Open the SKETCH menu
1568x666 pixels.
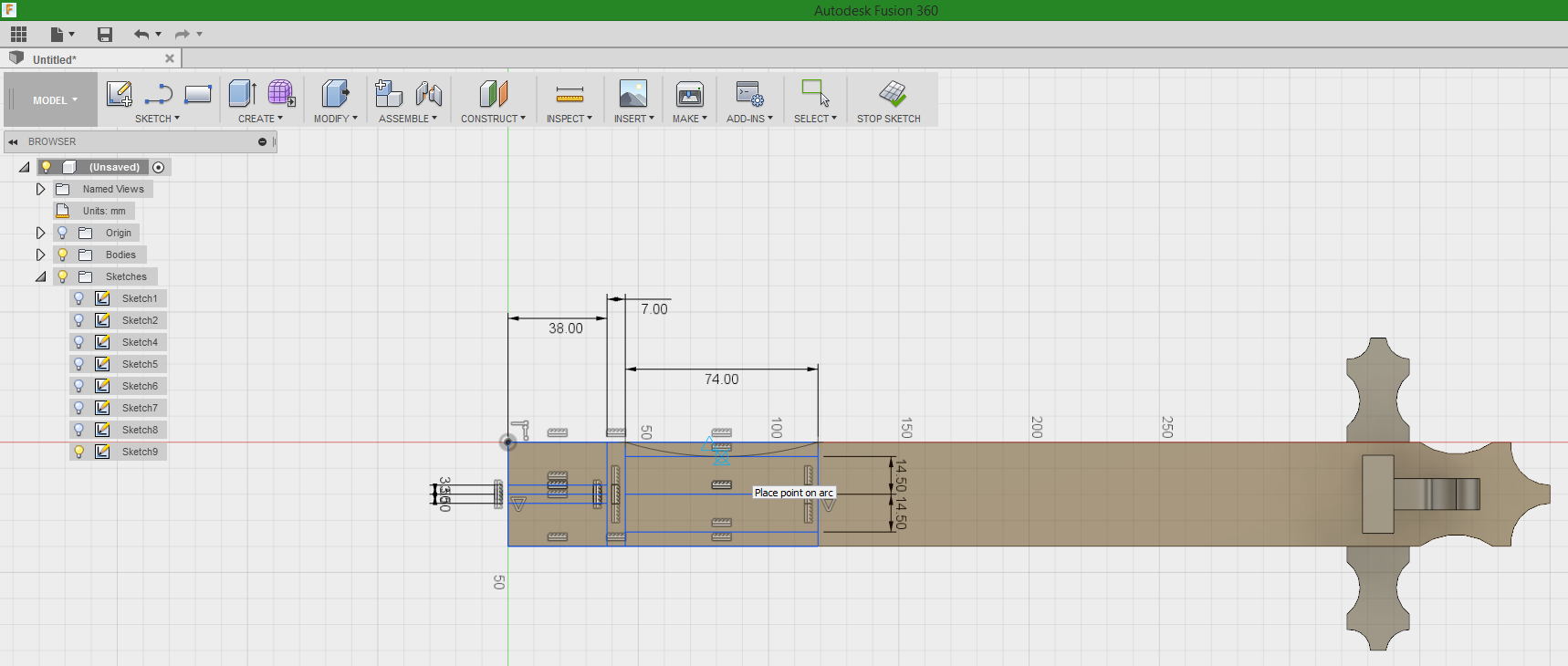click(x=157, y=119)
